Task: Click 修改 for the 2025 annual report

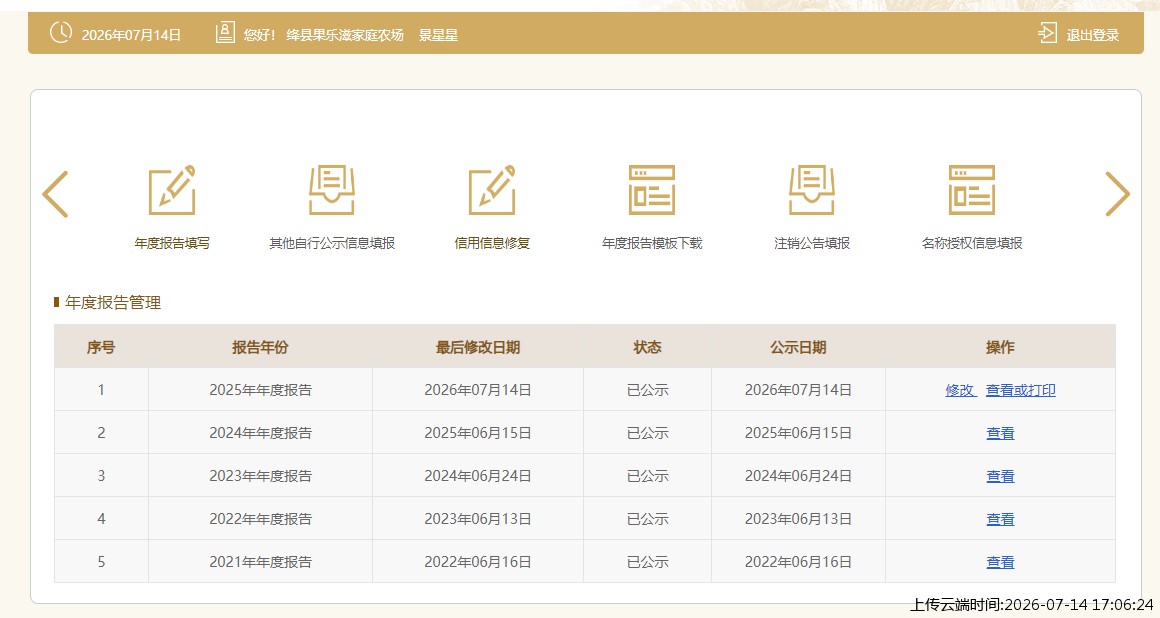Action: pos(960,390)
